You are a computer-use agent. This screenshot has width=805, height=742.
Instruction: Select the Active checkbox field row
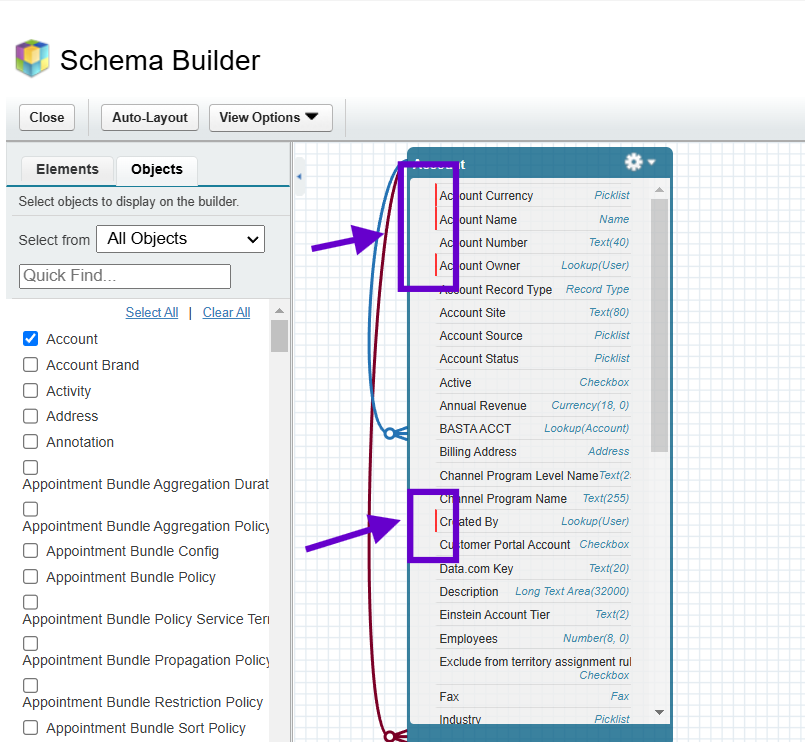(533, 382)
